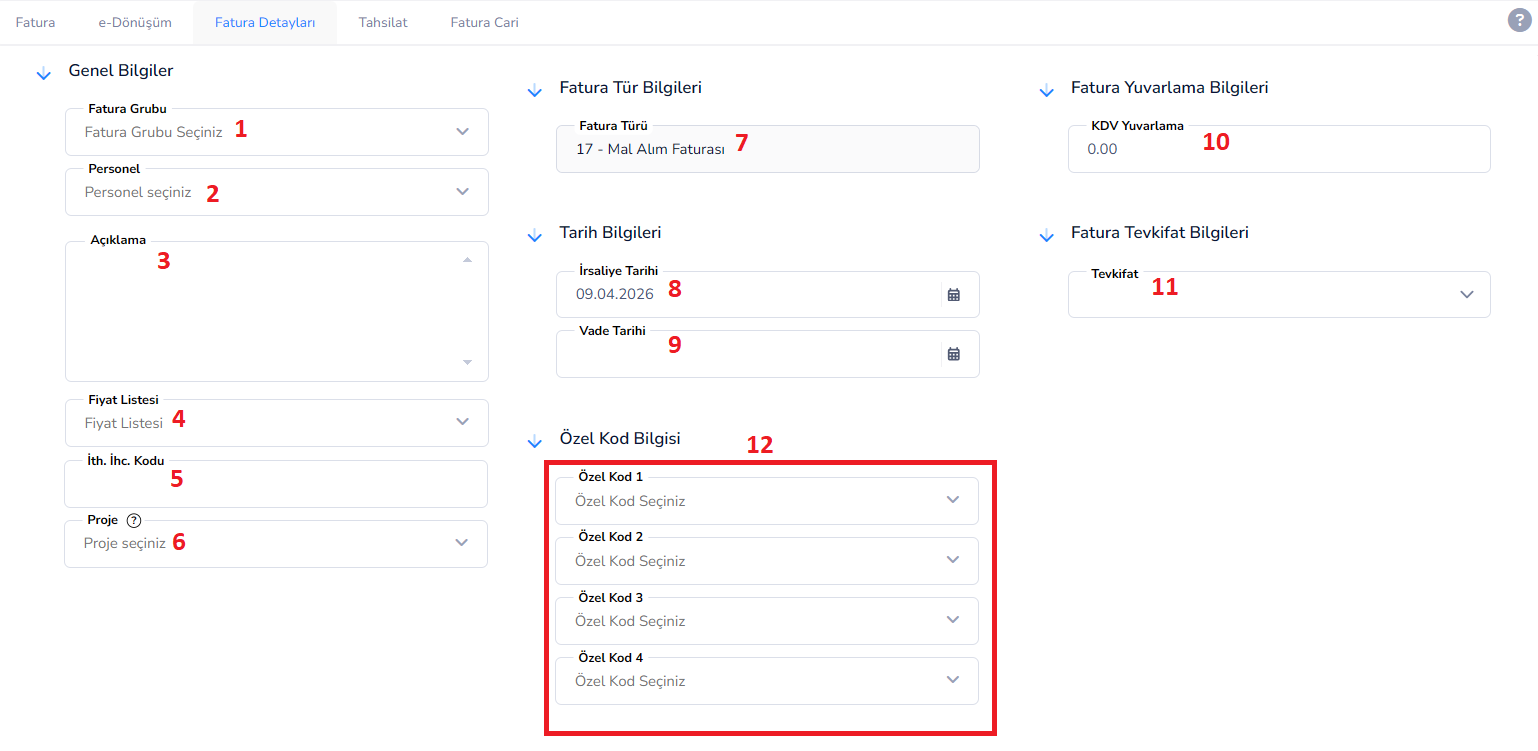Switch to the Tahsilat tab

pyautogui.click(x=383, y=22)
